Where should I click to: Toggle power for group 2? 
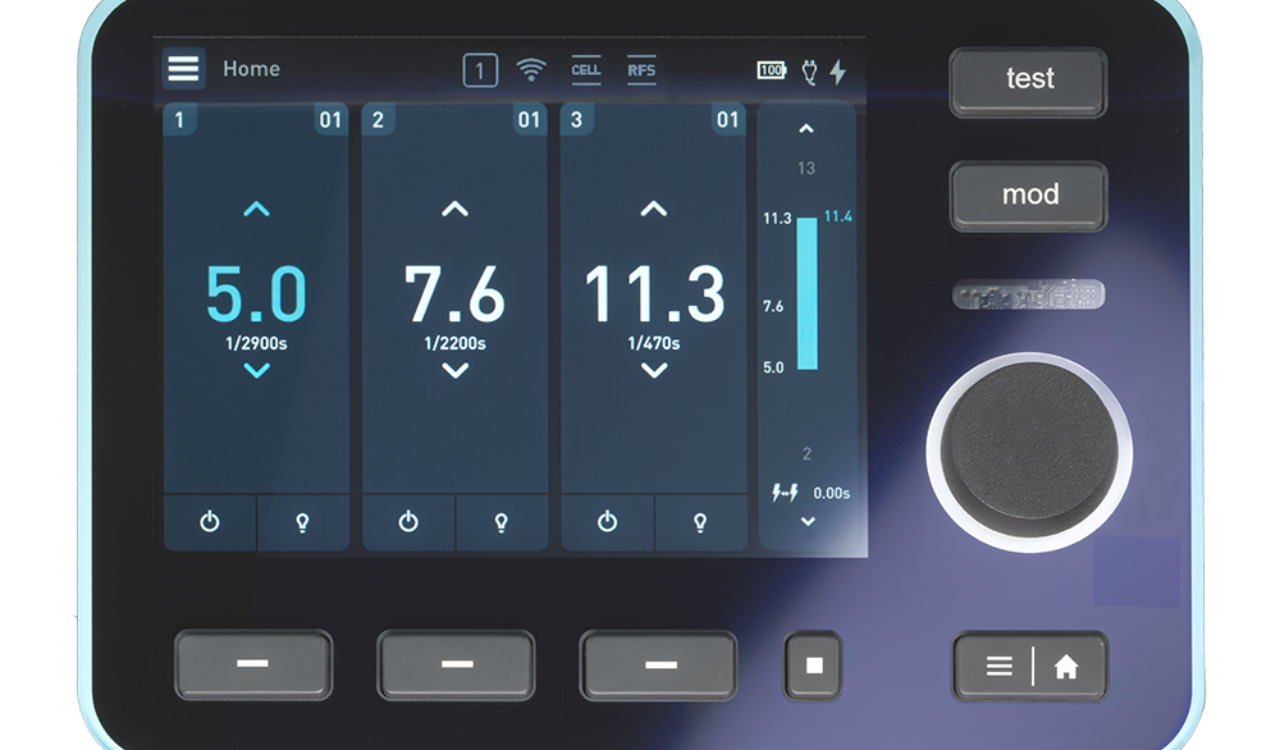click(x=408, y=522)
